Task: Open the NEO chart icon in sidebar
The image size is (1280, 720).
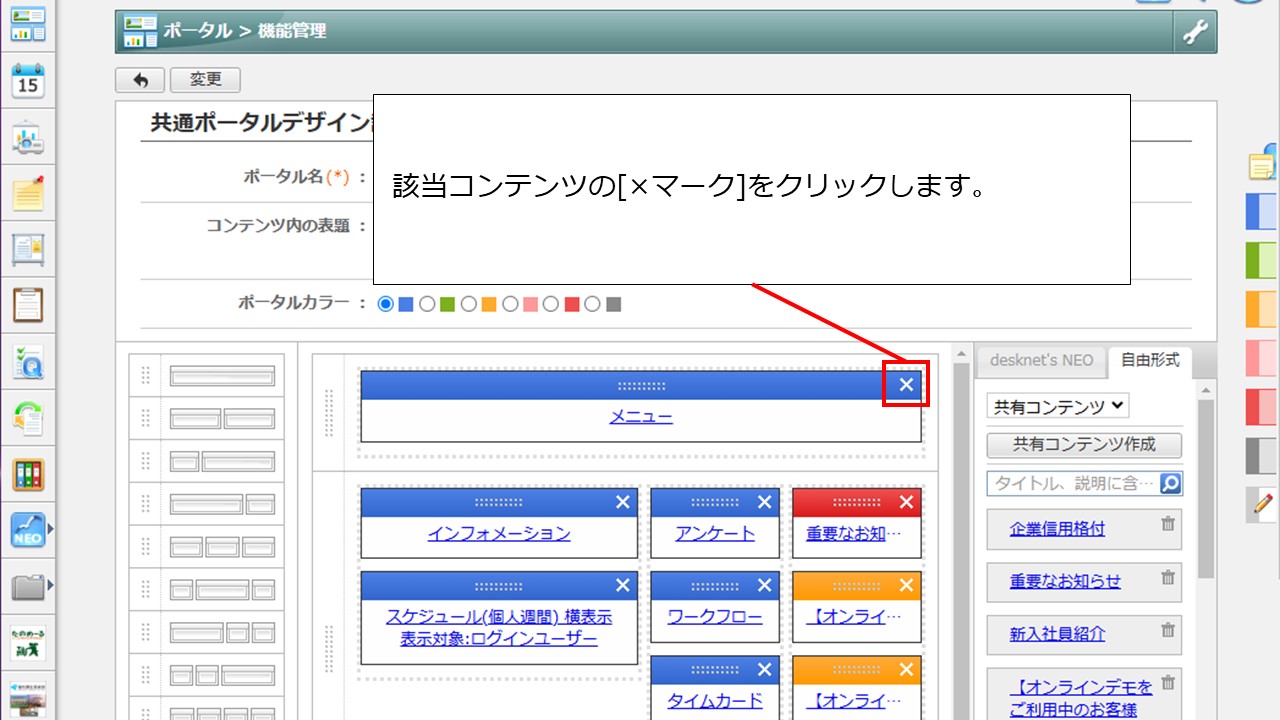Action: pos(28,530)
